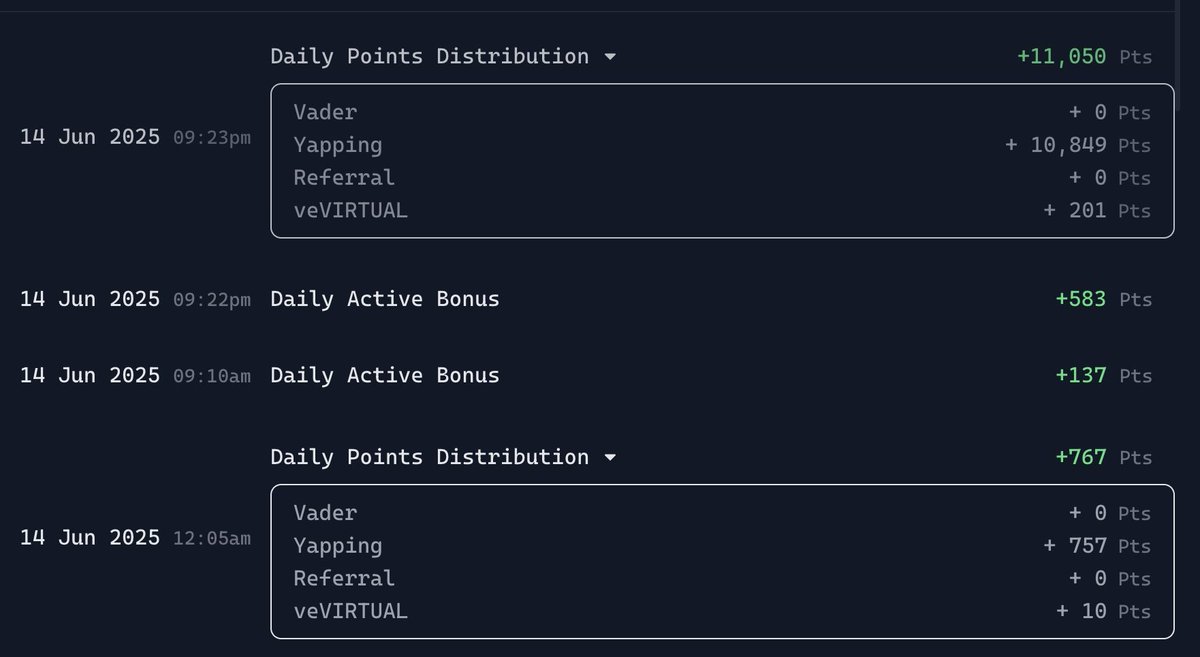Click Referral row in the 12:05am breakdown

(722, 578)
